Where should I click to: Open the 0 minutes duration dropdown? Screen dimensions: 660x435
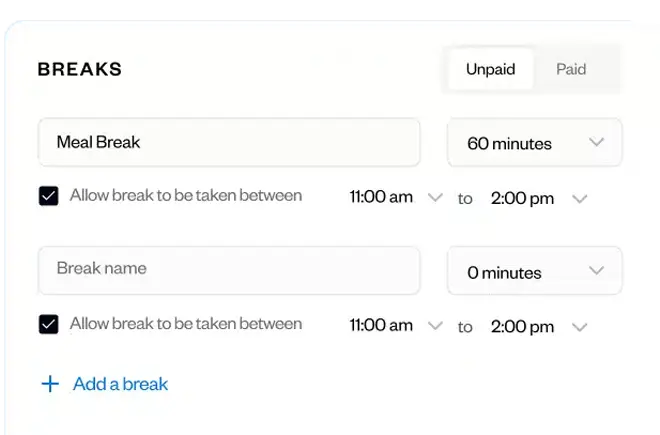point(535,270)
